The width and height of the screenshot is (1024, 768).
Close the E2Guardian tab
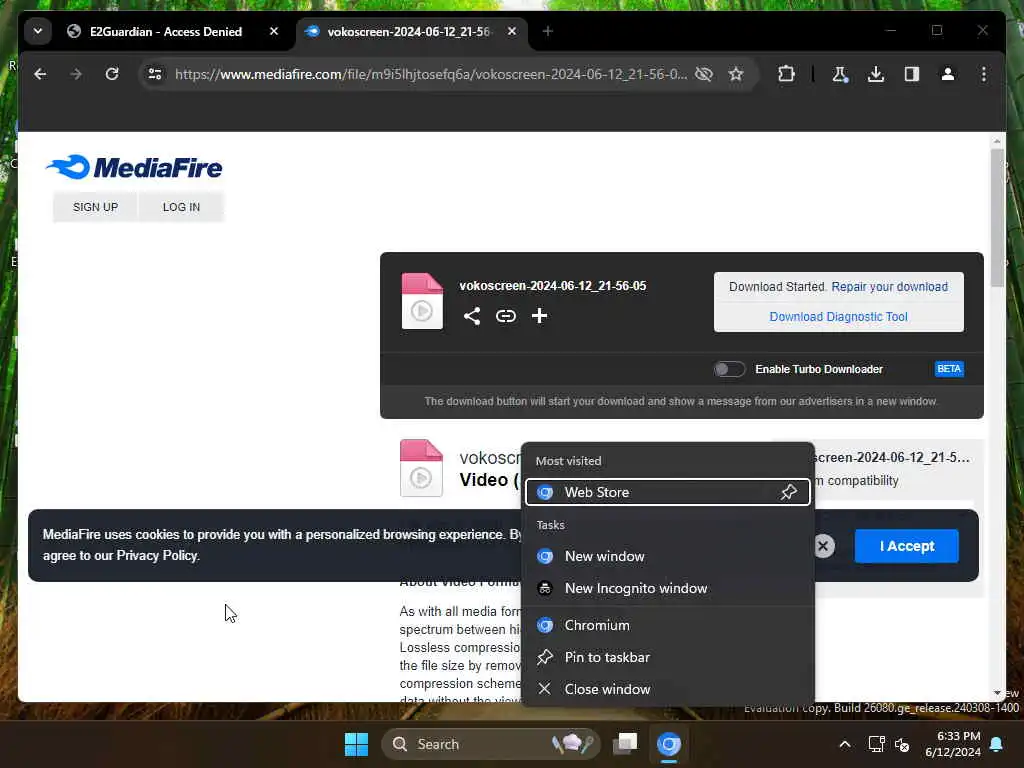(x=274, y=31)
